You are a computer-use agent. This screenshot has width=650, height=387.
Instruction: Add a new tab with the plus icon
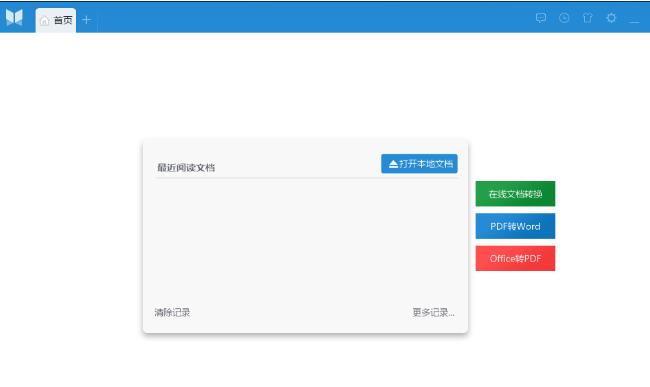point(86,20)
